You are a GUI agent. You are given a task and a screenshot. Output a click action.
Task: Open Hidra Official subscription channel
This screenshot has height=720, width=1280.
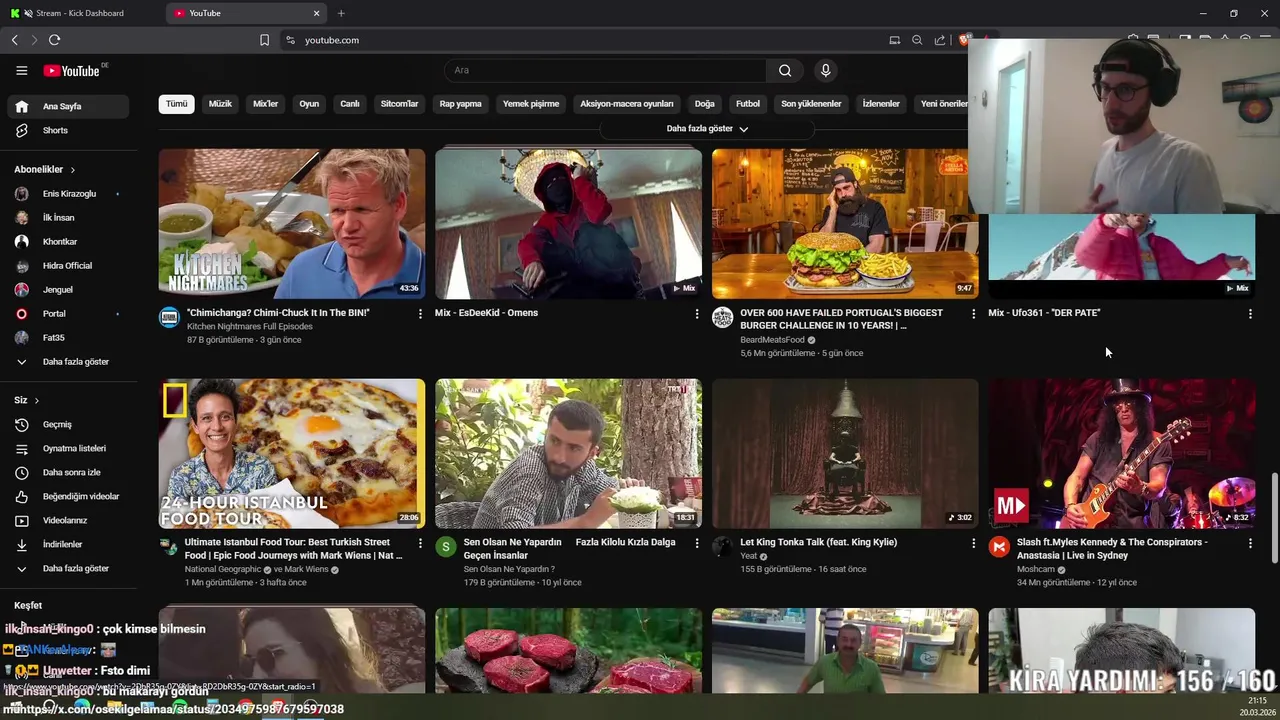tap(68, 265)
